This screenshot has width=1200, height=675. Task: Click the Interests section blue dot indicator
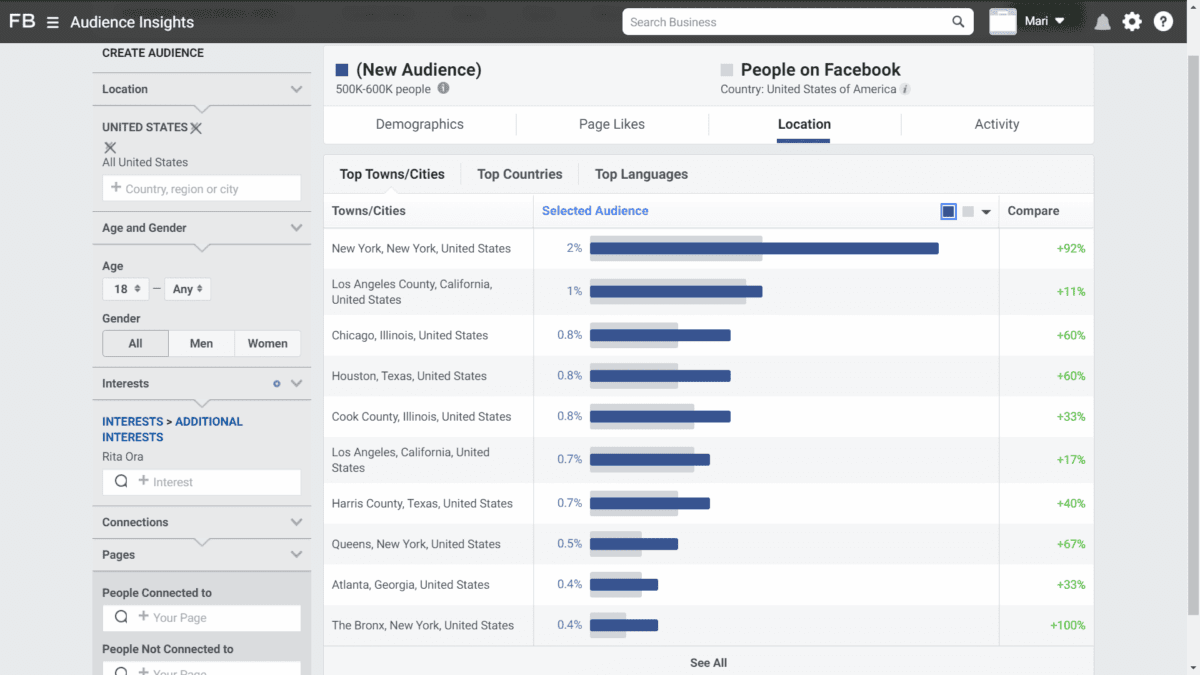point(277,383)
